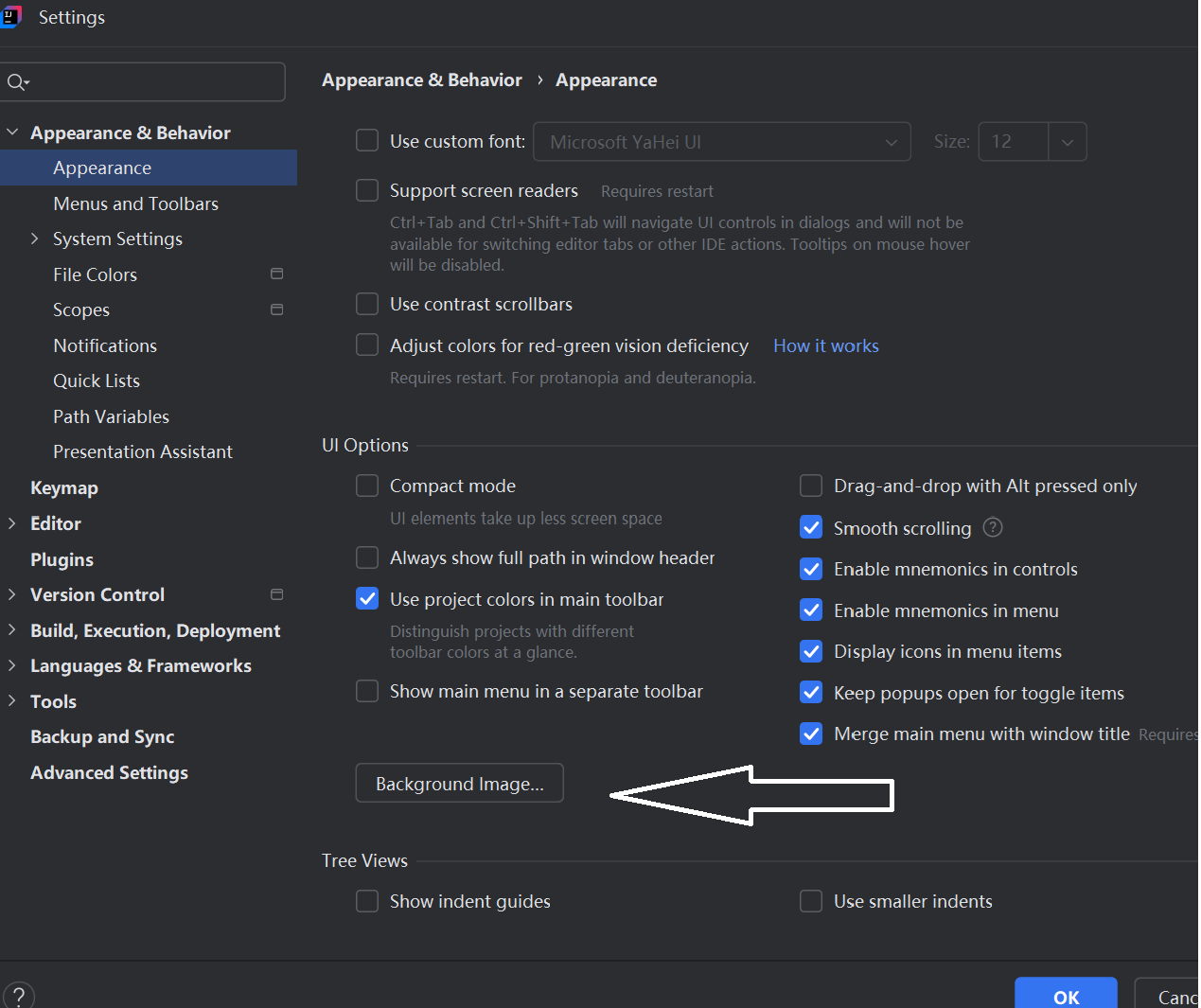The width and height of the screenshot is (1201, 1008).
Task: Collapse the Appearance & Behavior tree node
Action: click(x=12, y=133)
